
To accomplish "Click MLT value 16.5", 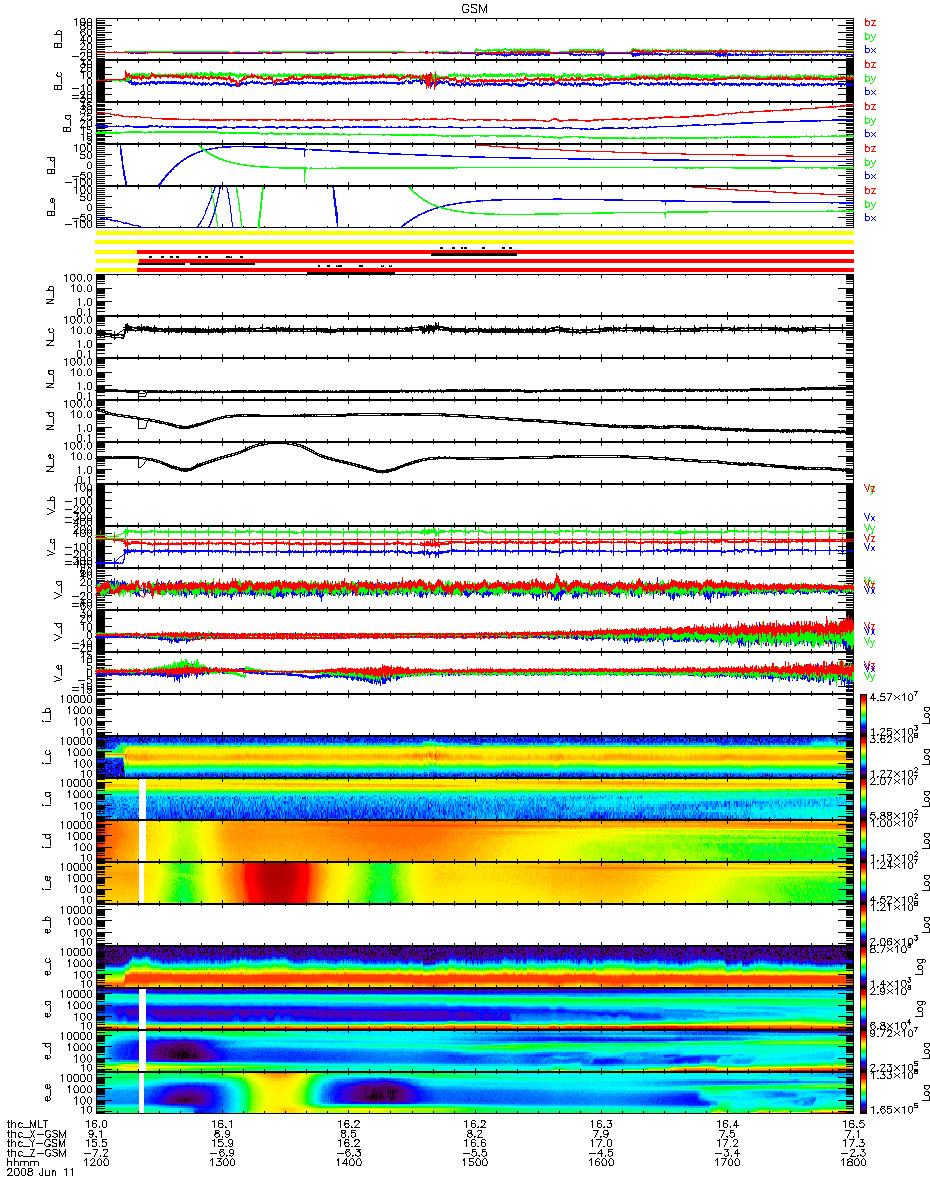I will pos(852,1123).
